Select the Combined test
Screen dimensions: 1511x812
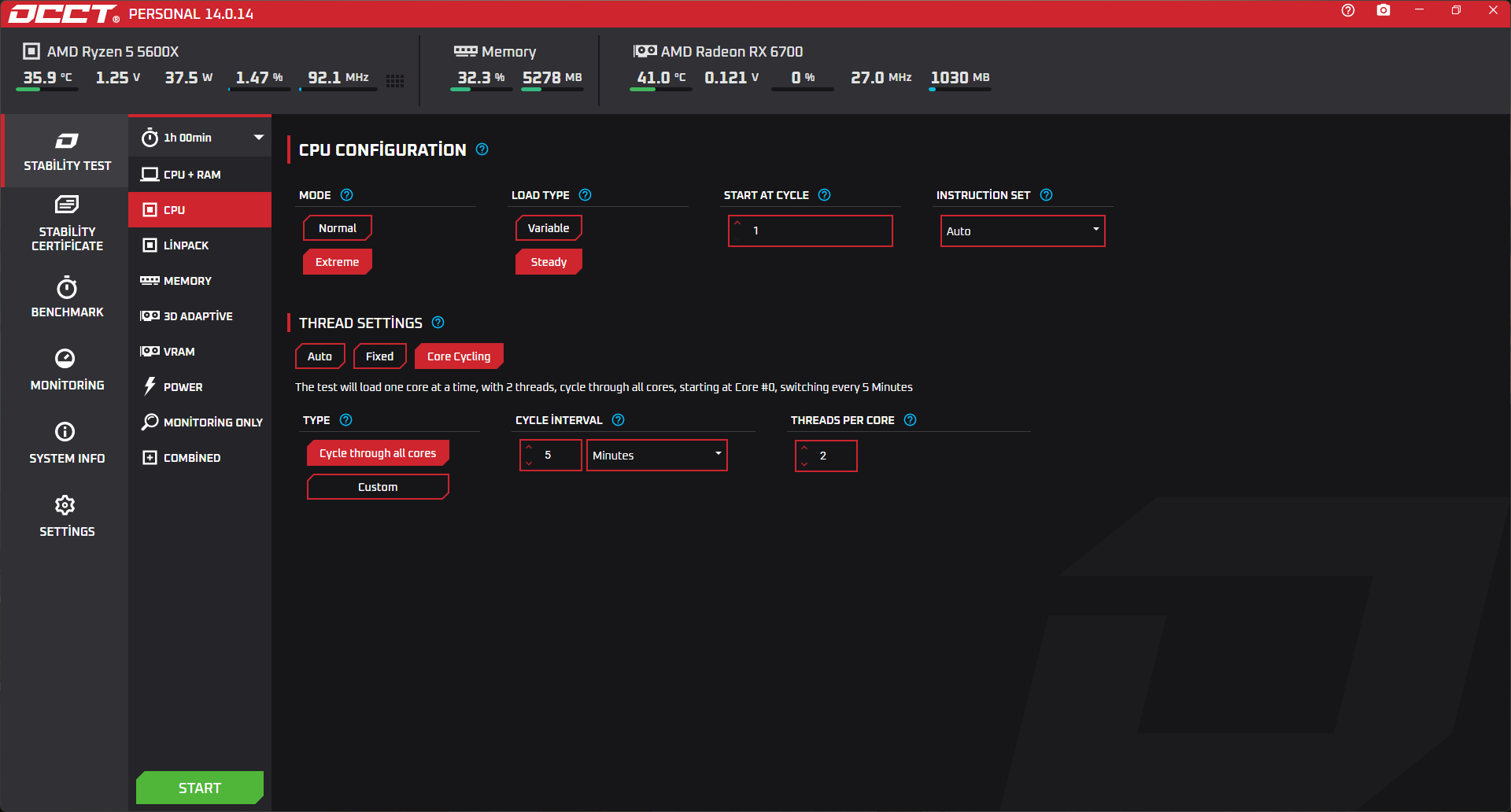click(200, 458)
